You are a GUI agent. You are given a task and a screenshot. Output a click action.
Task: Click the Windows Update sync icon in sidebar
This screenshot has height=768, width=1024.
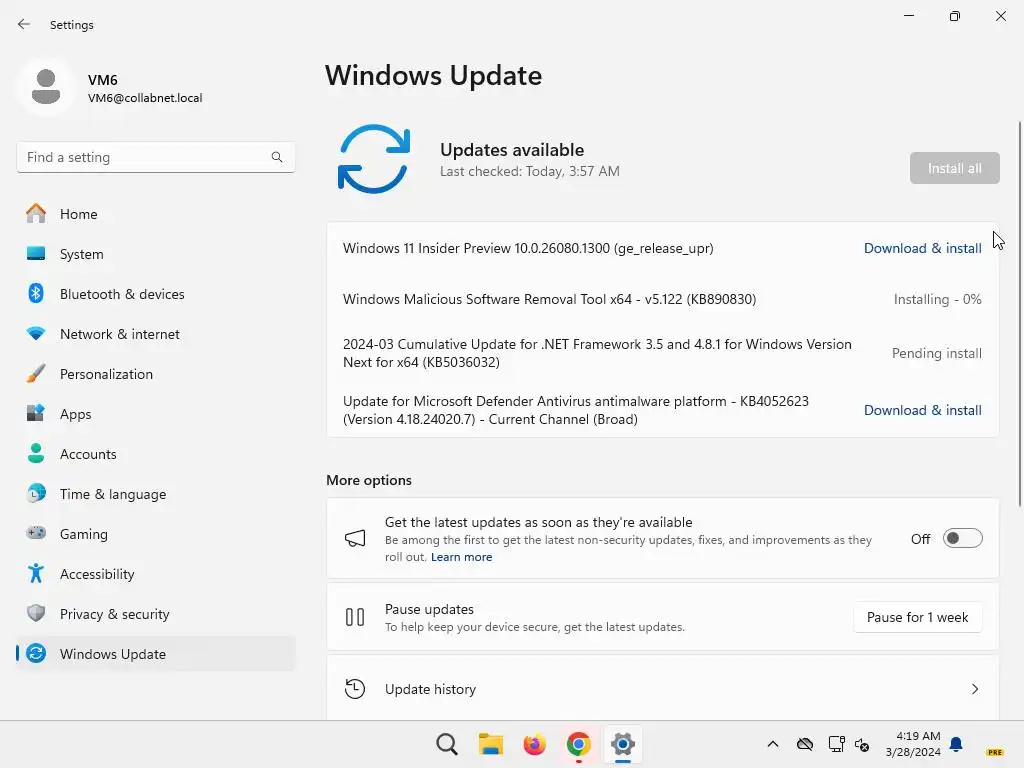(36, 653)
